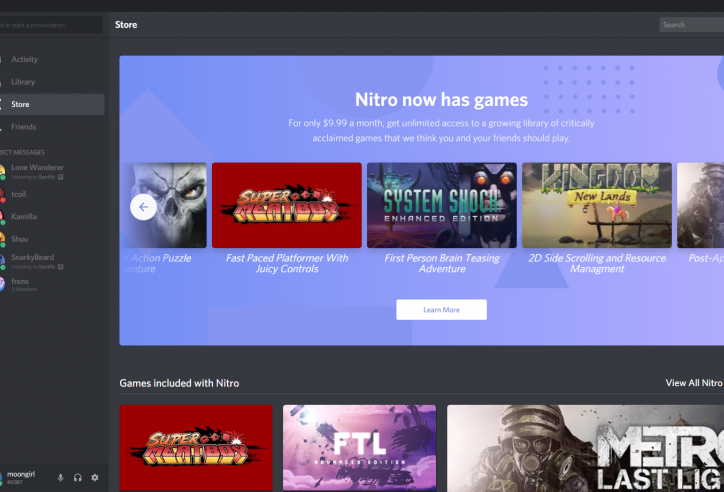724x492 pixels.
Task: Open SnarkyBeard direct message
Action: point(52,261)
